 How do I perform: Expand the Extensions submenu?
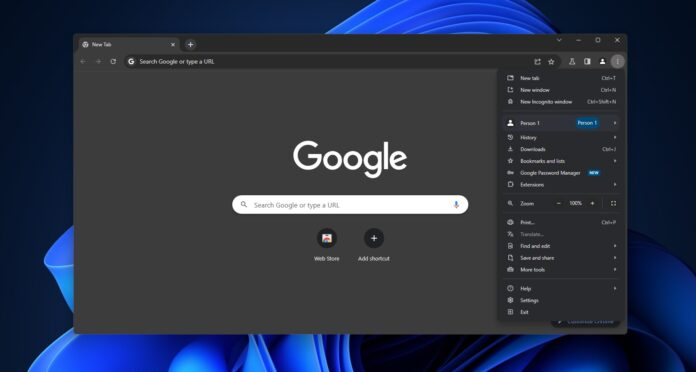coord(562,185)
